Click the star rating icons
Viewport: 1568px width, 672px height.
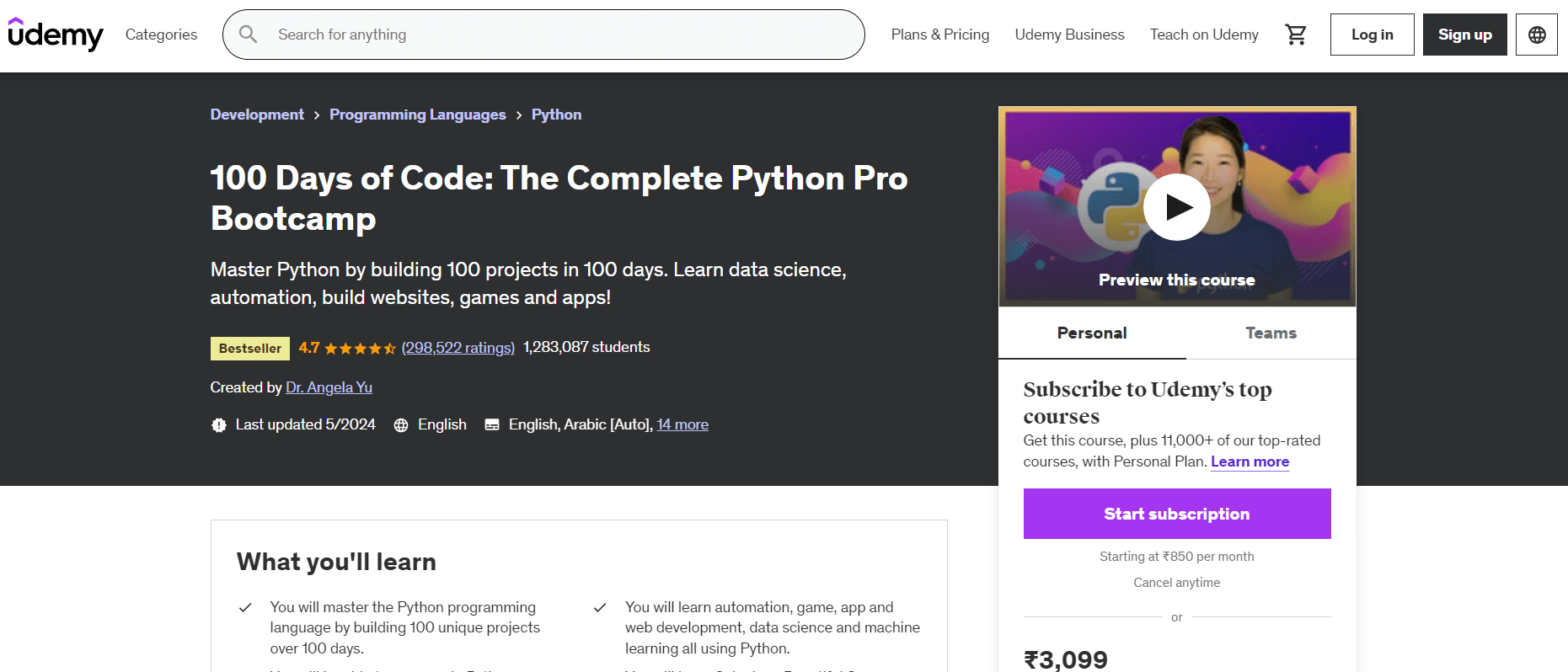360,348
